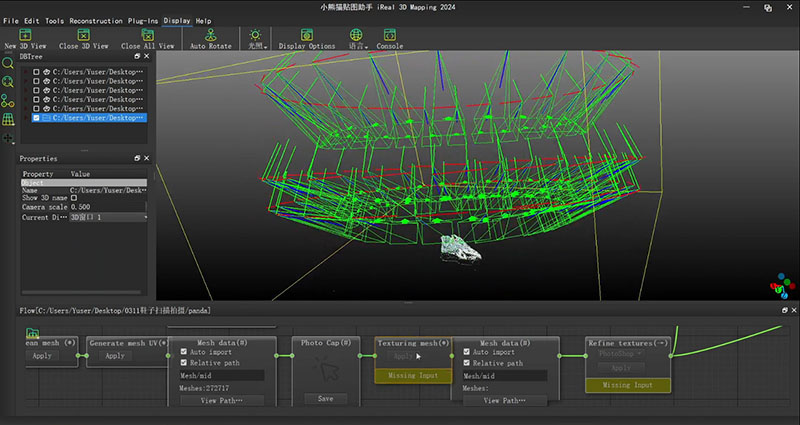Click the shoe model in the 3D view

tap(460, 249)
